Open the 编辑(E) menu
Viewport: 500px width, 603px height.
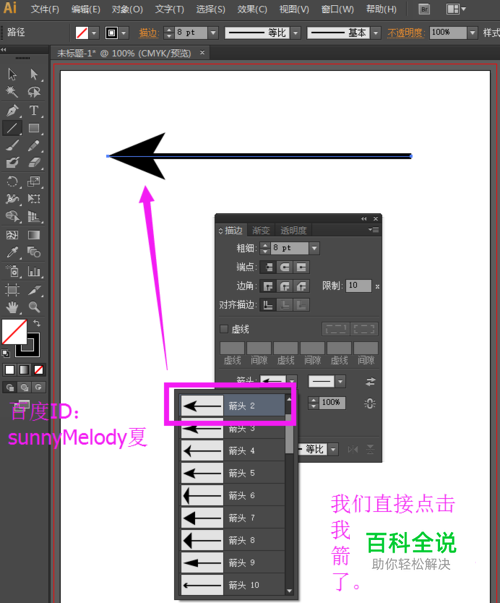point(86,9)
